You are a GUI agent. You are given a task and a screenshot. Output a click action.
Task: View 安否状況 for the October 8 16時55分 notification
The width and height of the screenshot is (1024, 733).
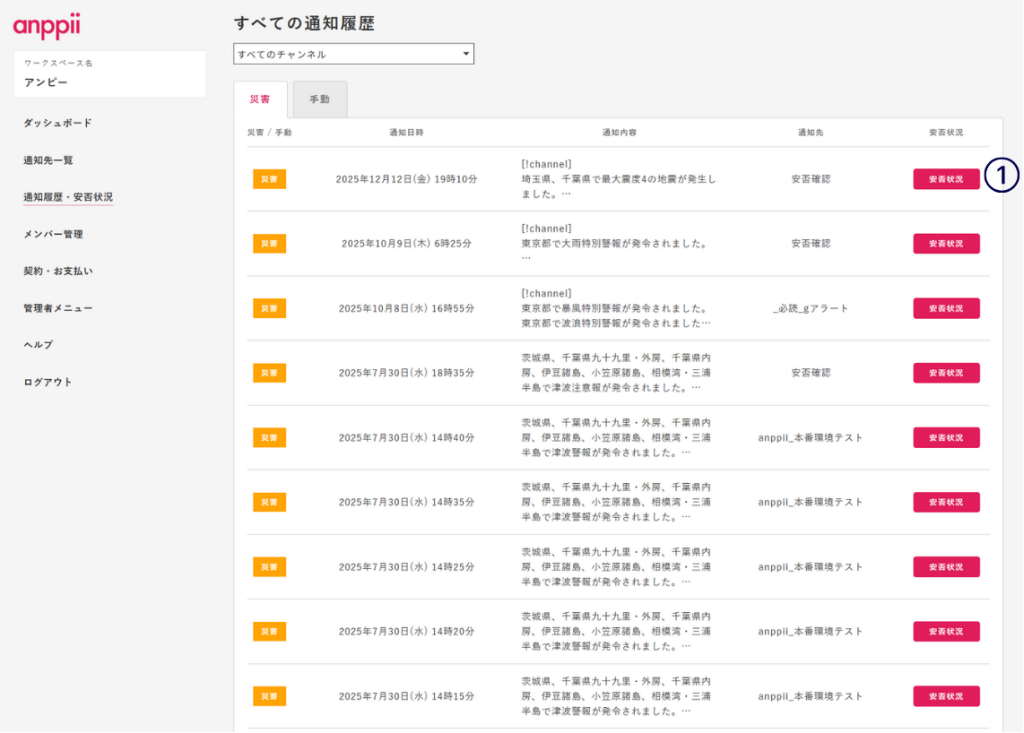(x=945, y=308)
